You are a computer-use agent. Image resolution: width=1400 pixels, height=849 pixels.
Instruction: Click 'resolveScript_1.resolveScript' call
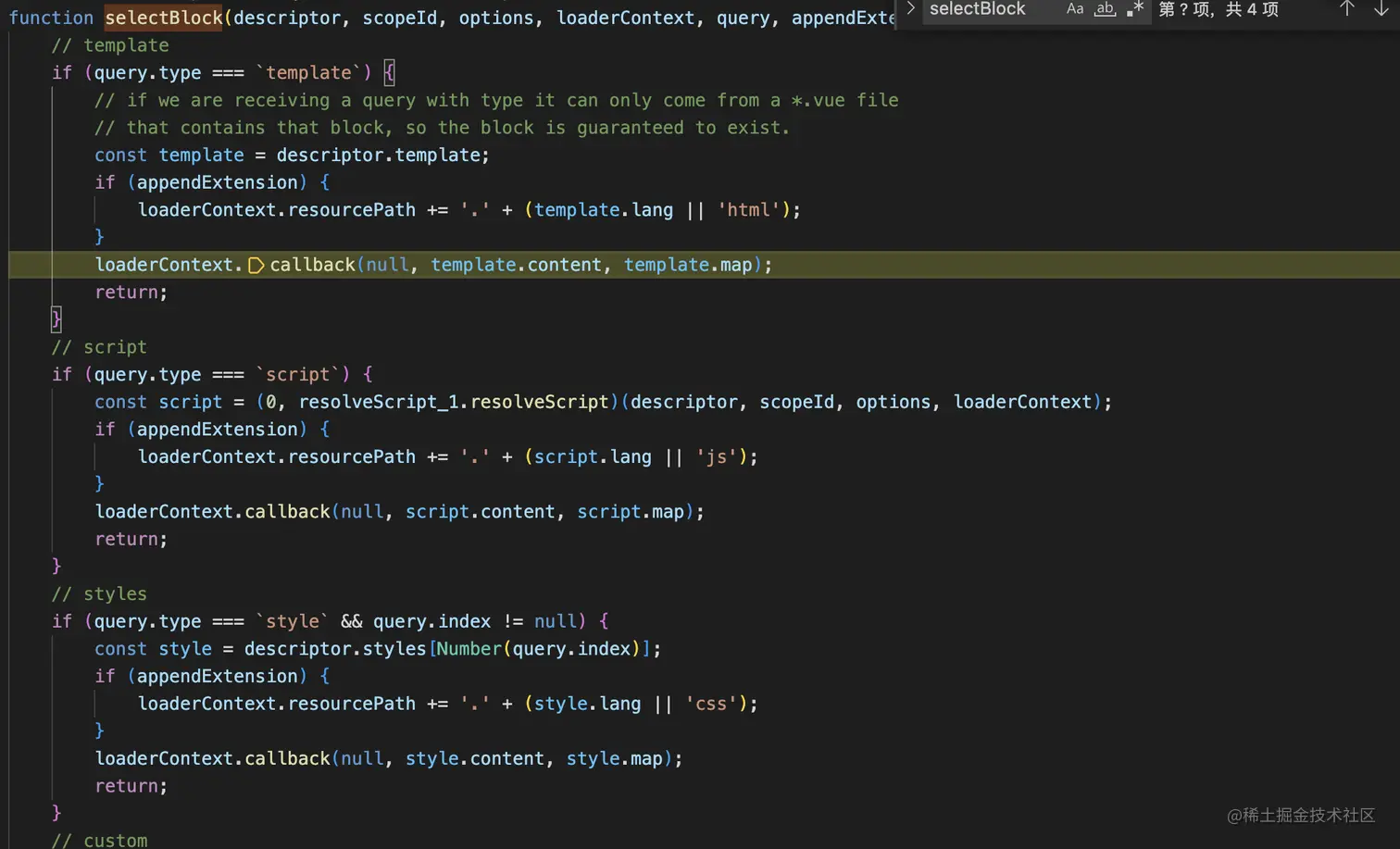coord(454,402)
